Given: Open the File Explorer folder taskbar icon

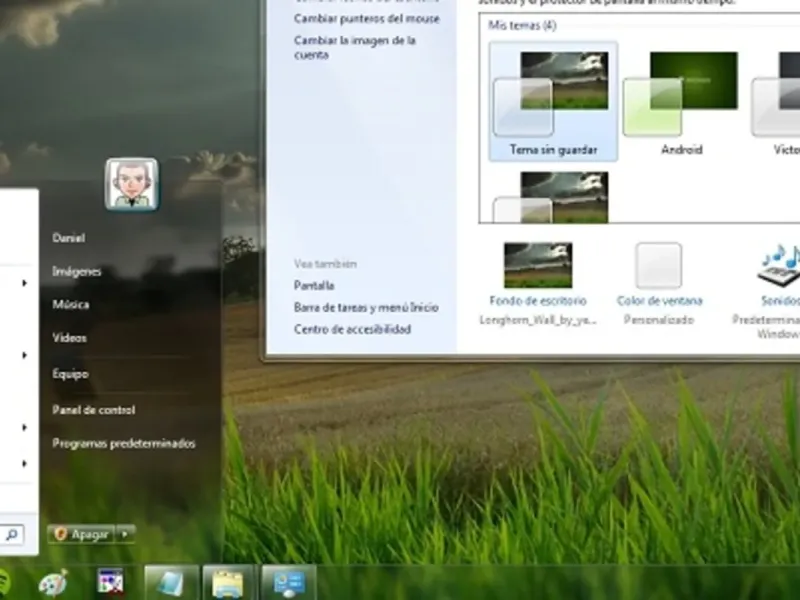Looking at the screenshot, I should 228,583.
